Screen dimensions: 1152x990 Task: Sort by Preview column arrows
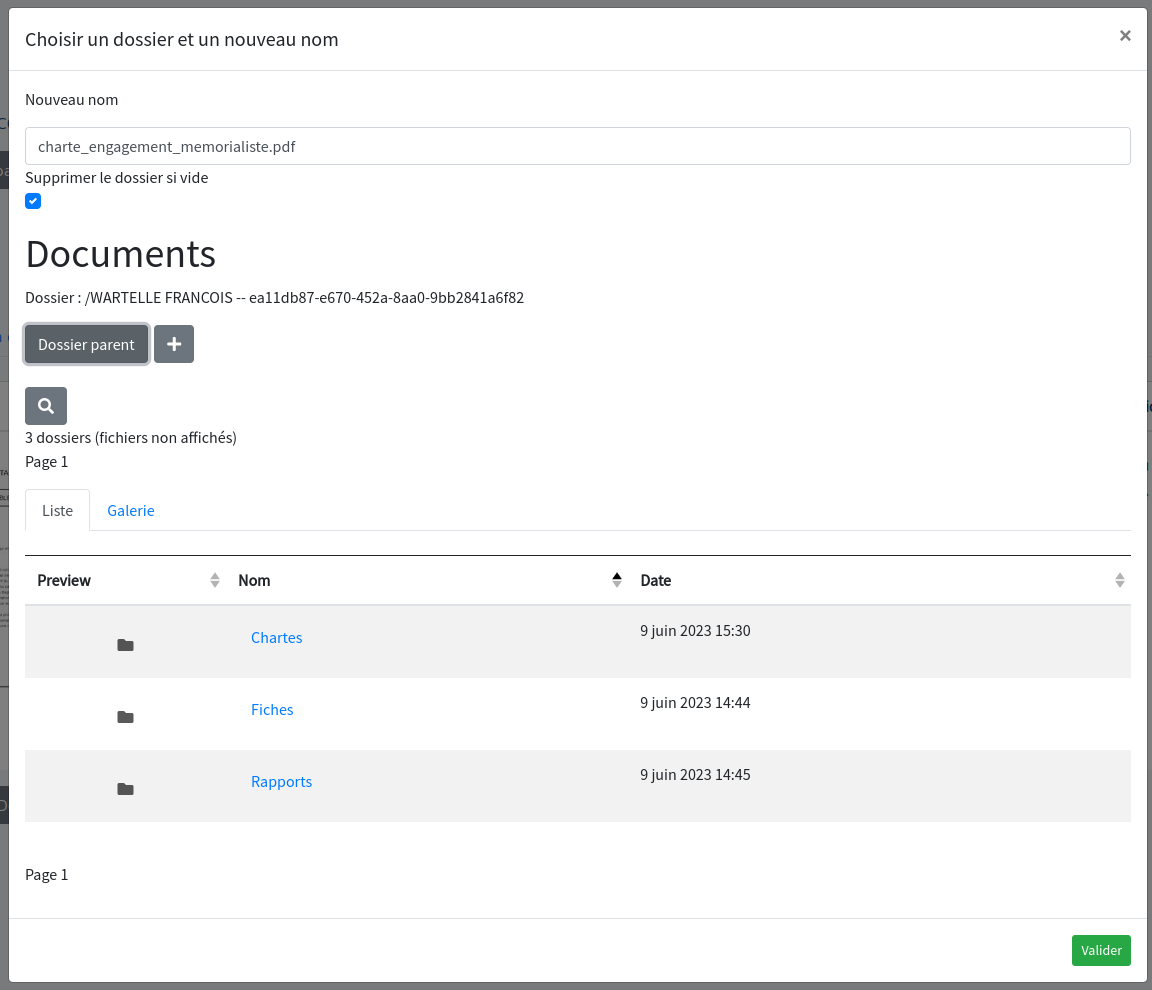click(214, 580)
